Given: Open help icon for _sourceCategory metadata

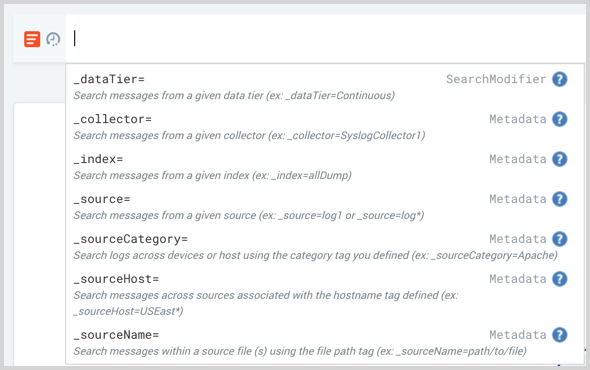Looking at the screenshot, I should pos(560,239).
